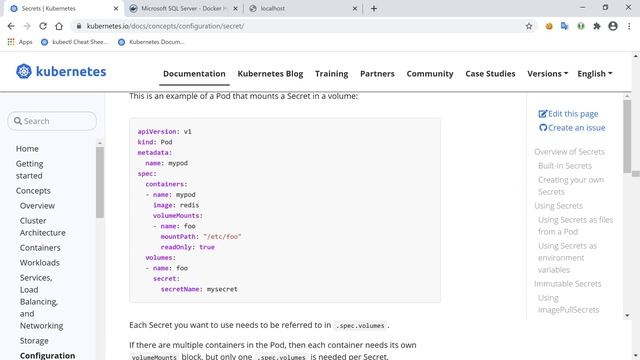Open Home in sidebar

point(27,149)
